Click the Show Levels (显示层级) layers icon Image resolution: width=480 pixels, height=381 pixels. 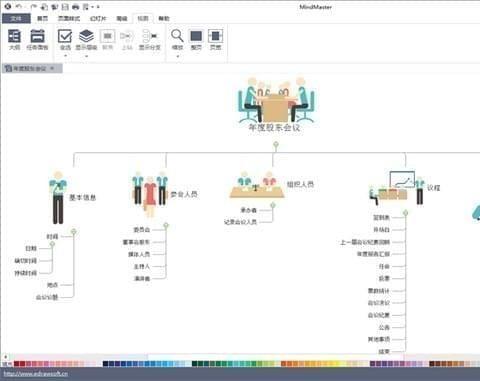tap(86, 36)
